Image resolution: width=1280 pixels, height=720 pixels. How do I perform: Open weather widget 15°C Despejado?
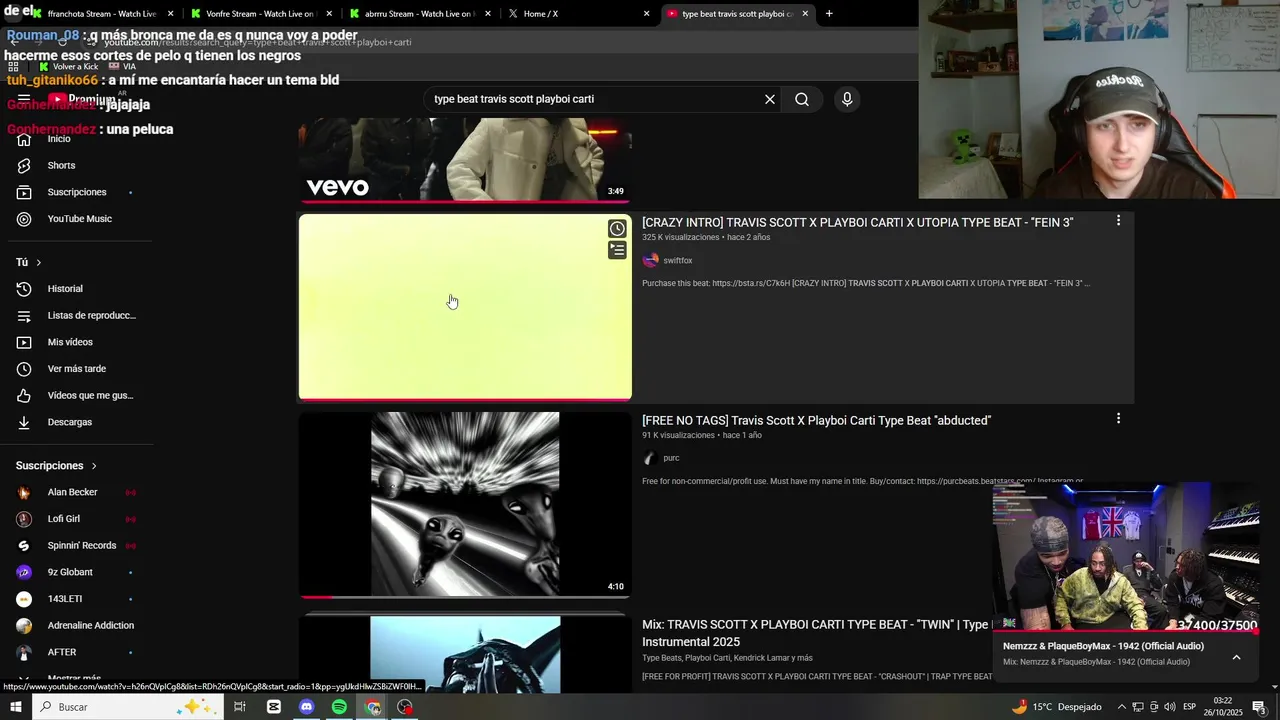pyautogui.click(x=1056, y=707)
